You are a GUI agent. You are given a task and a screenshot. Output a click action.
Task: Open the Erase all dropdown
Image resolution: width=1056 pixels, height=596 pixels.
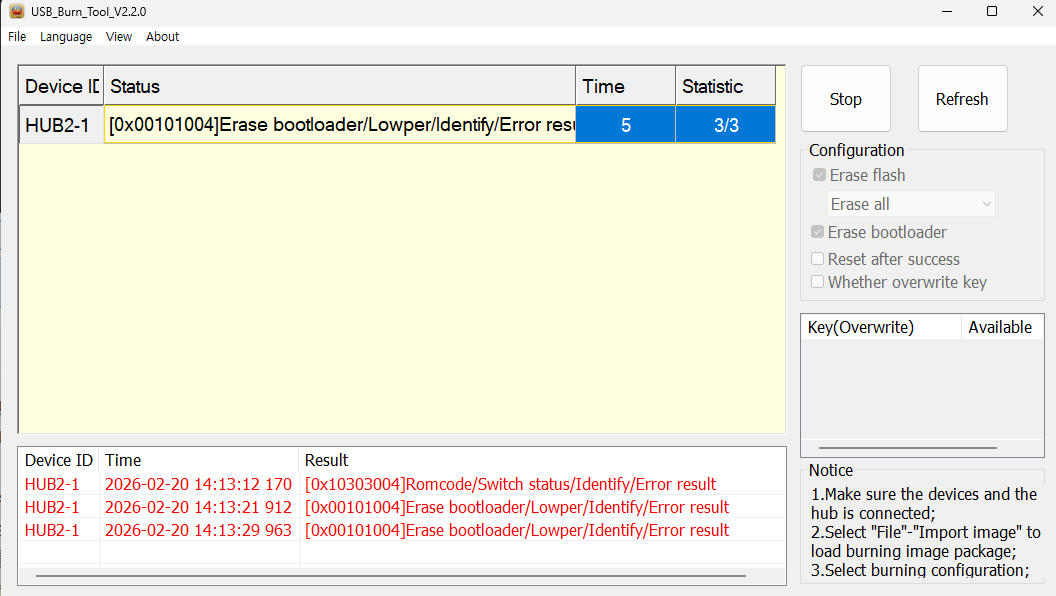point(911,204)
